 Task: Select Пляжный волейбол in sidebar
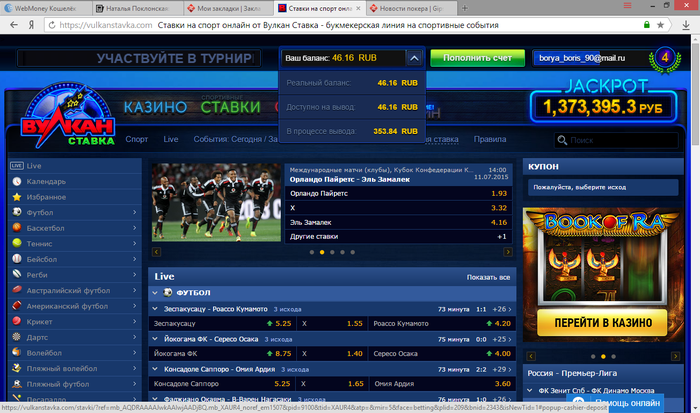[75, 369]
